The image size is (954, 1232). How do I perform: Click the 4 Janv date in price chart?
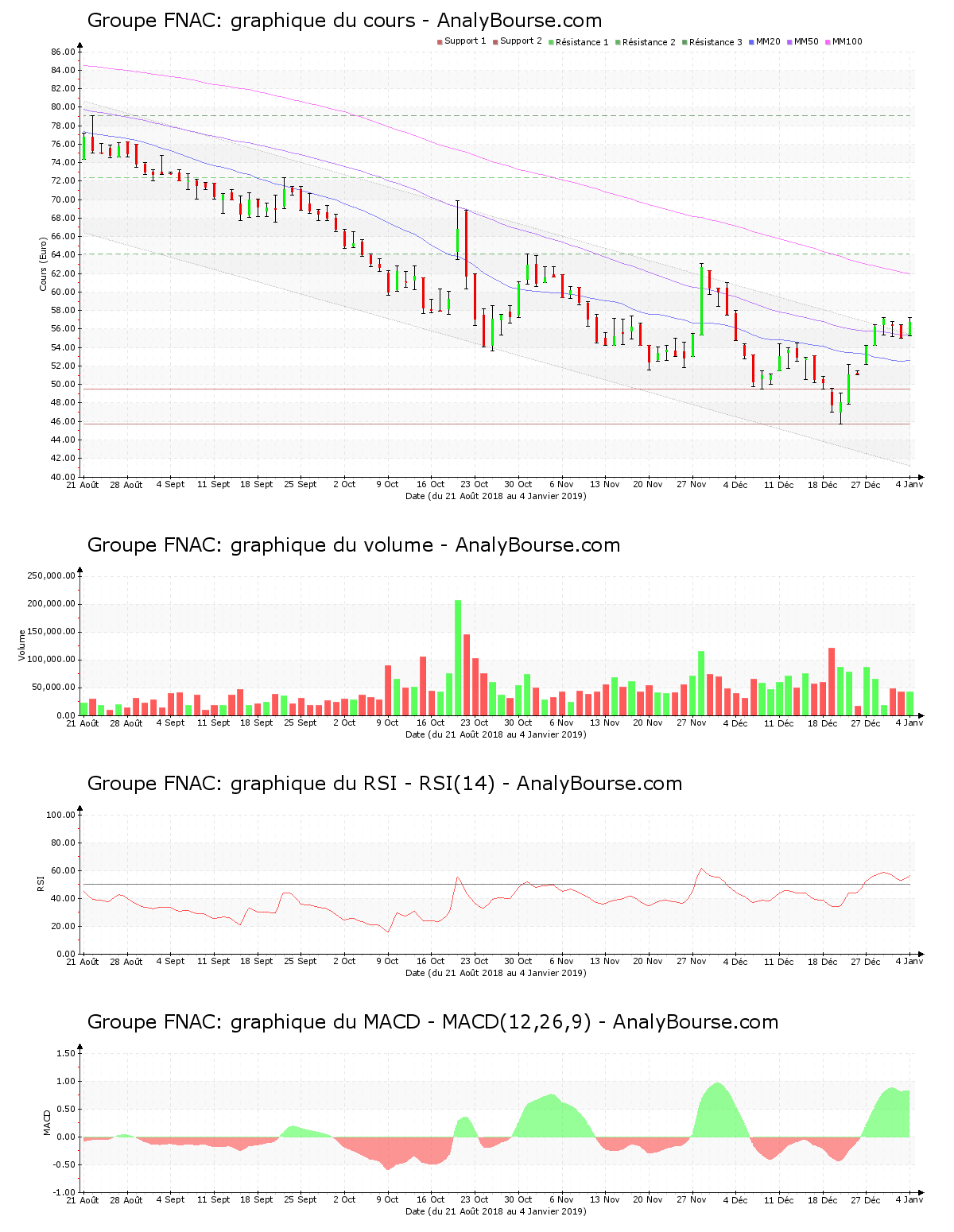click(909, 484)
